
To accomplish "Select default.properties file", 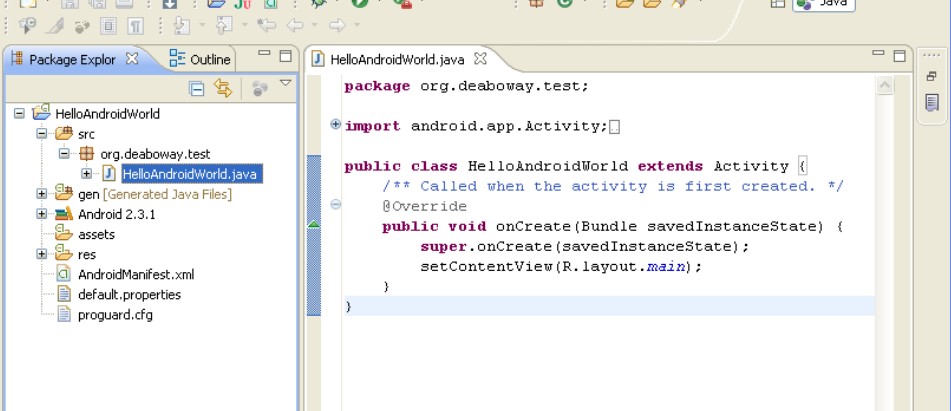I will pyautogui.click(x=129, y=295).
